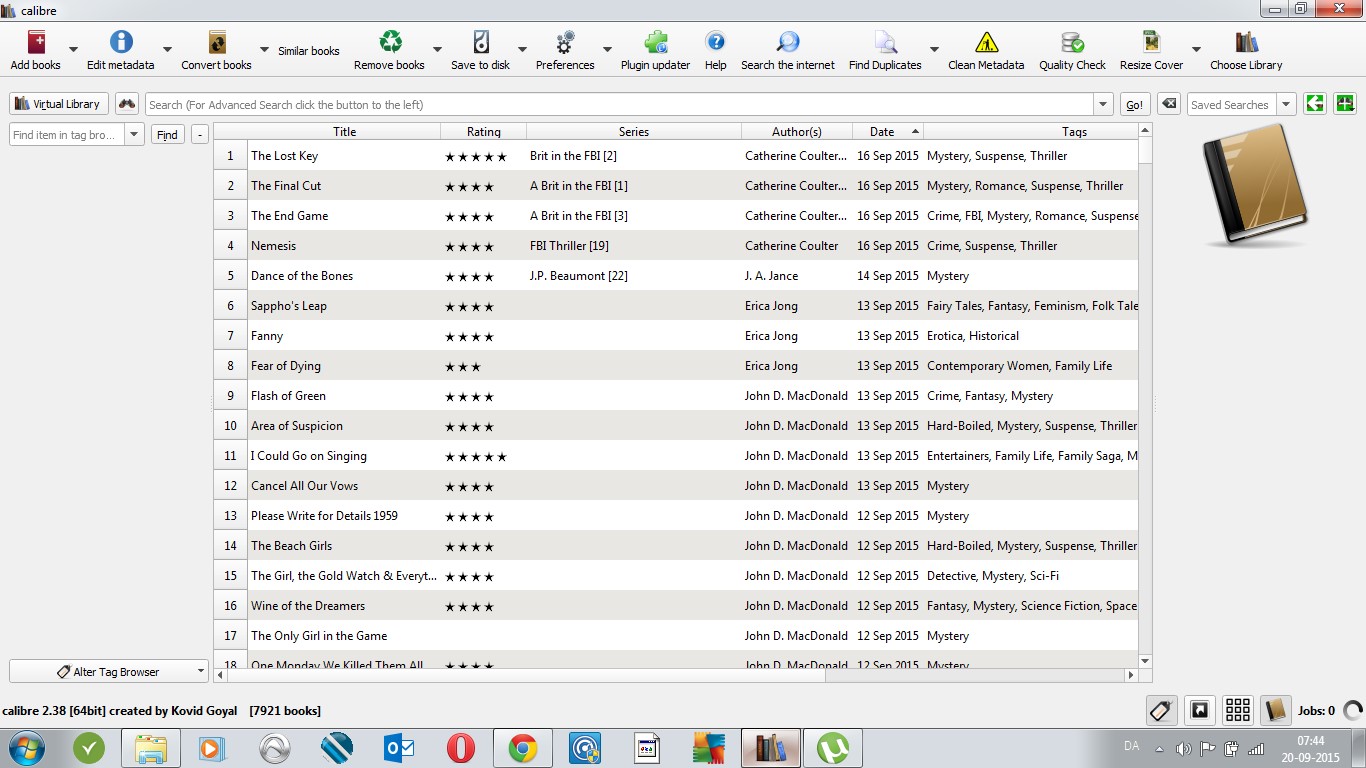
Task: Select the book titled Sappho's Leap
Action: point(289,305)
